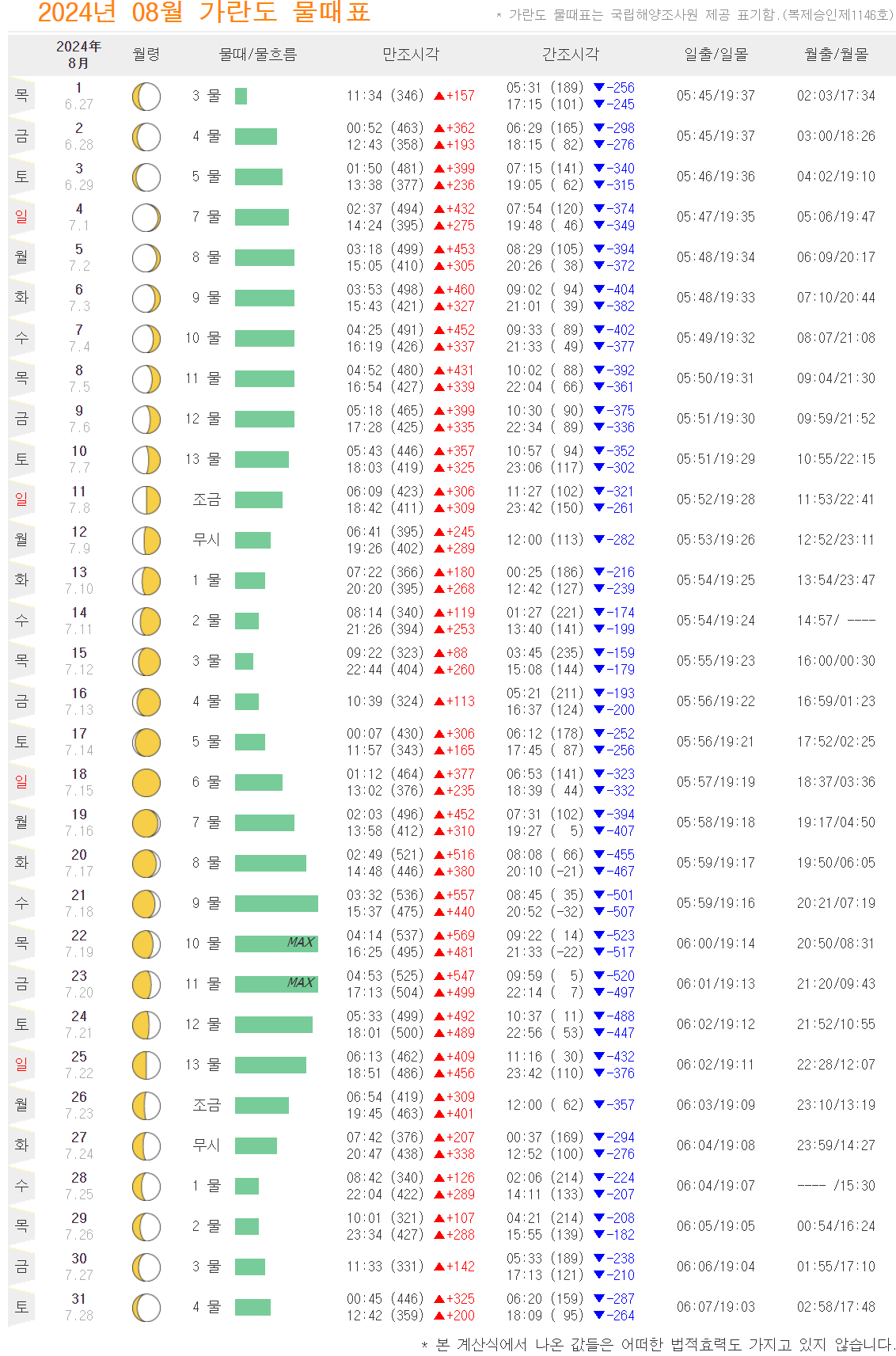Click the '무시' label in the August 12 row
The image size is (896, 1356).
(207, 540)
